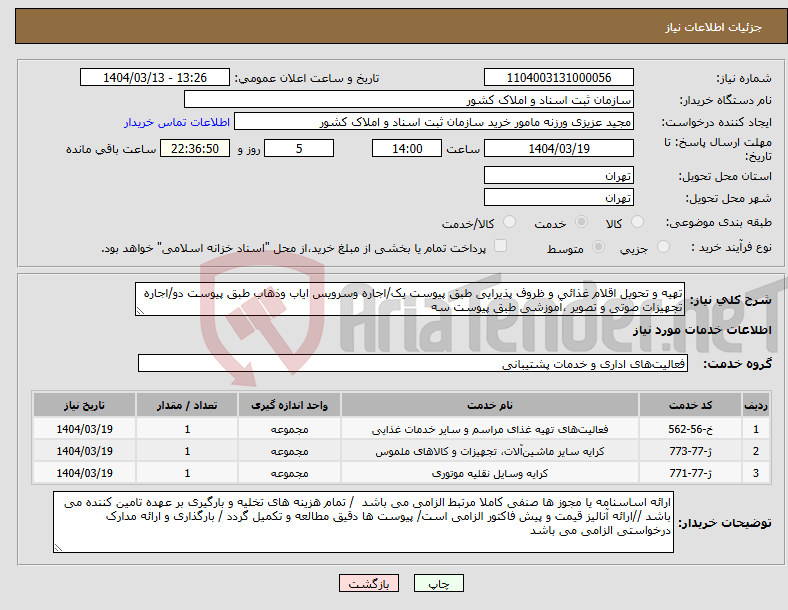
Task: Click the کد خدمت column header
Action: point(690,405)
